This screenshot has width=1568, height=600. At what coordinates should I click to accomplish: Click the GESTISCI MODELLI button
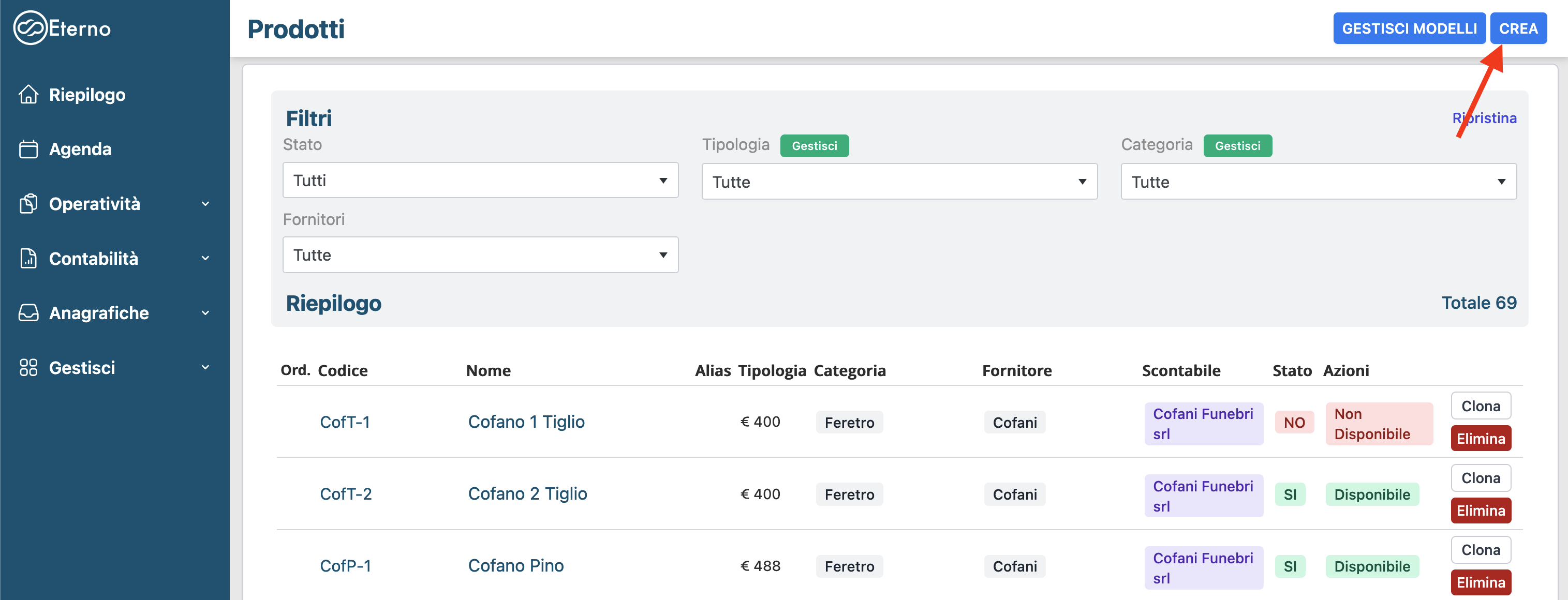tap(1409, 28)
